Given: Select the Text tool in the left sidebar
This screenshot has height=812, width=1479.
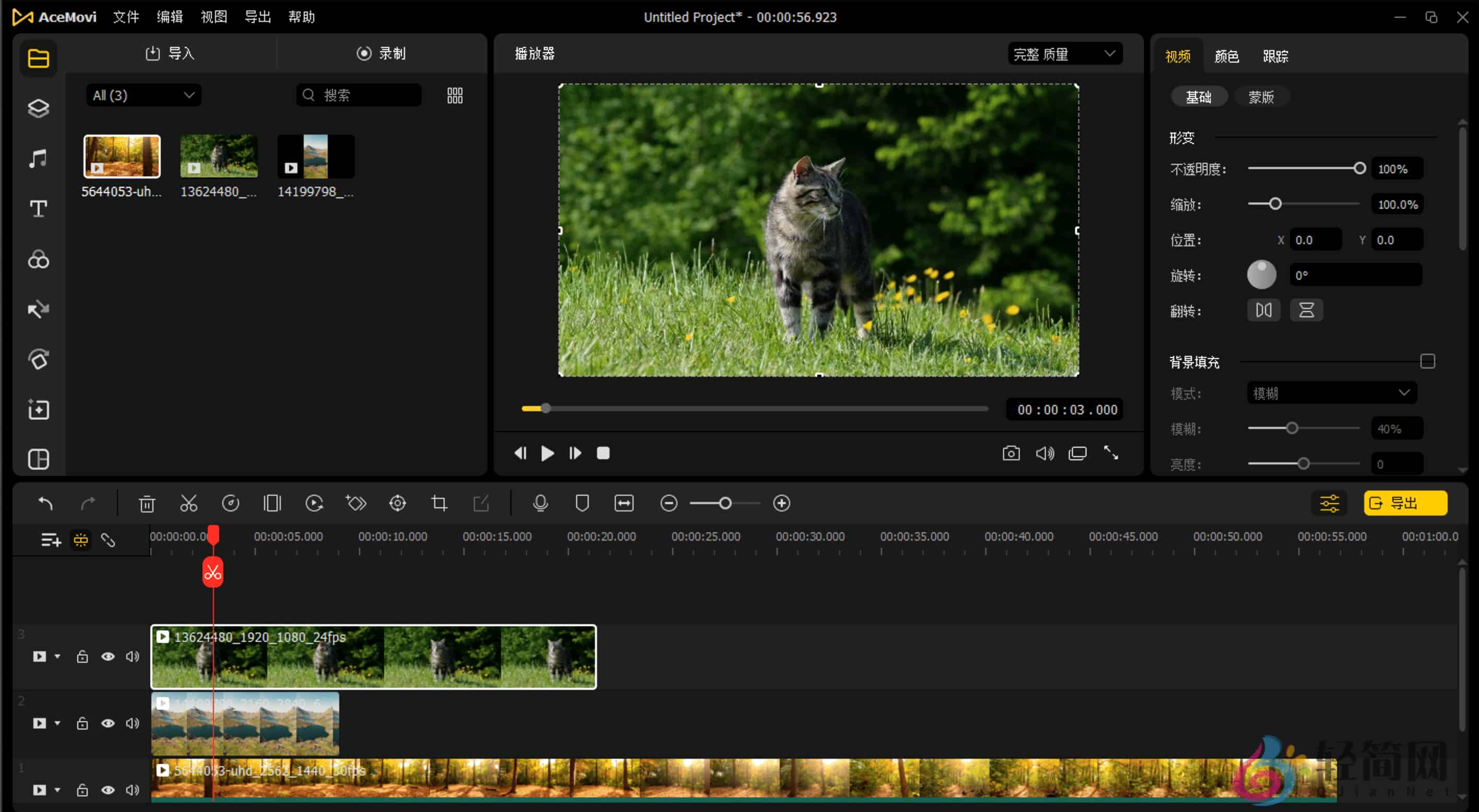Looking at the screenshot, I should click(38, 208).
